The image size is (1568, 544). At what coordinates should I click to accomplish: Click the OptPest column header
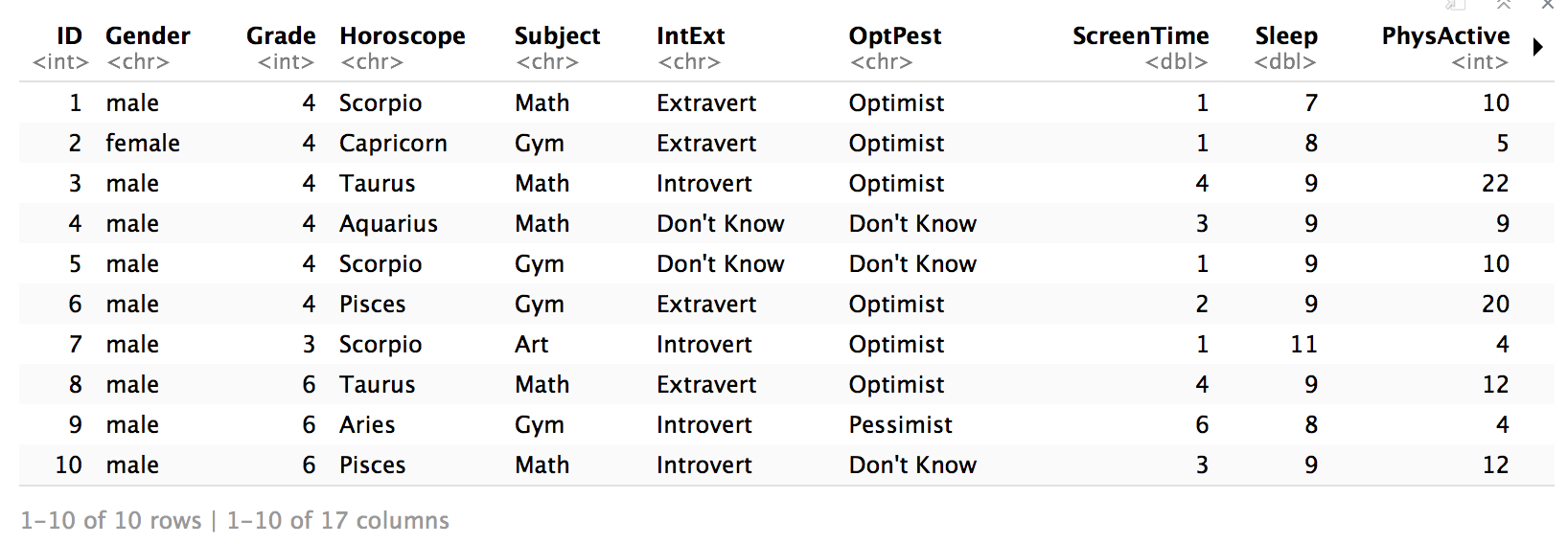click(x=894, y=36)
